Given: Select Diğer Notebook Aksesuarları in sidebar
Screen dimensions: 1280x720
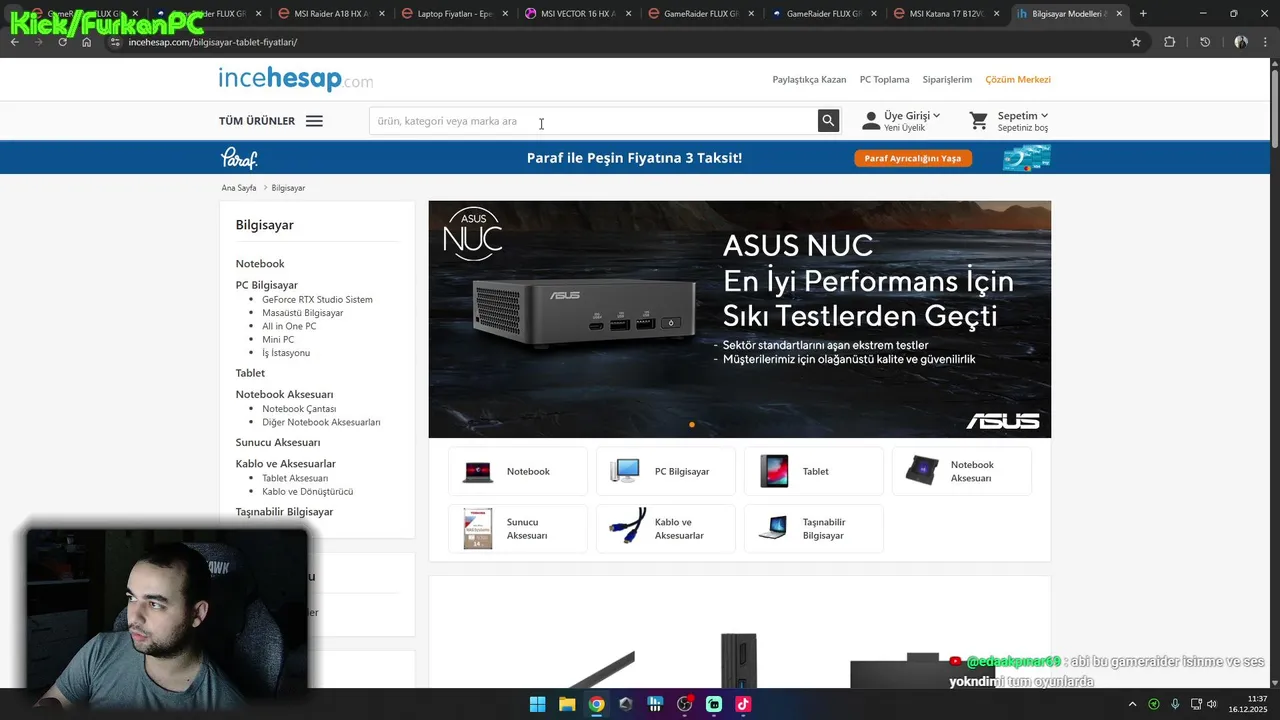Looking at the screenshot, I should point(321,422).
